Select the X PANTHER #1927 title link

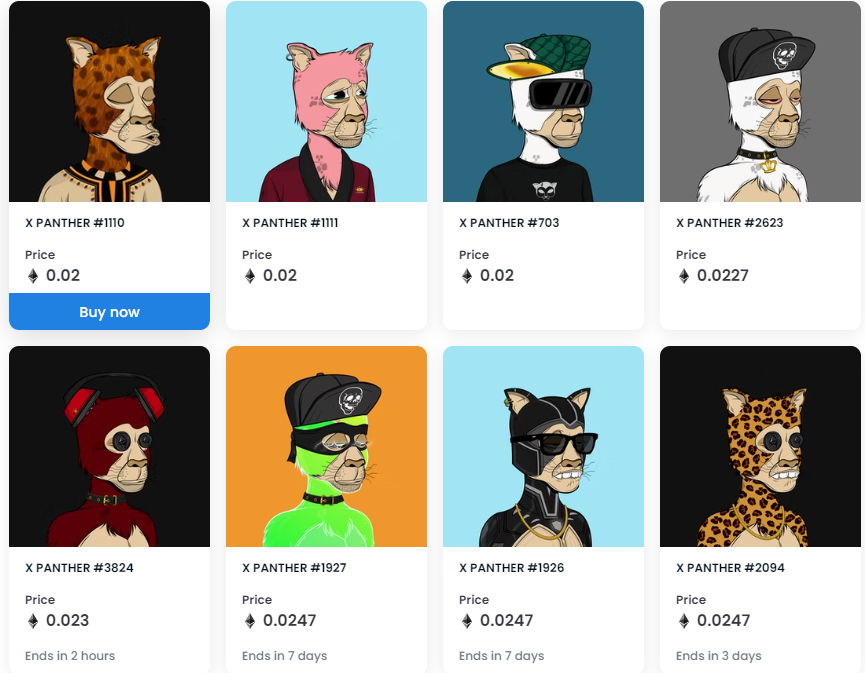[294, 568]
